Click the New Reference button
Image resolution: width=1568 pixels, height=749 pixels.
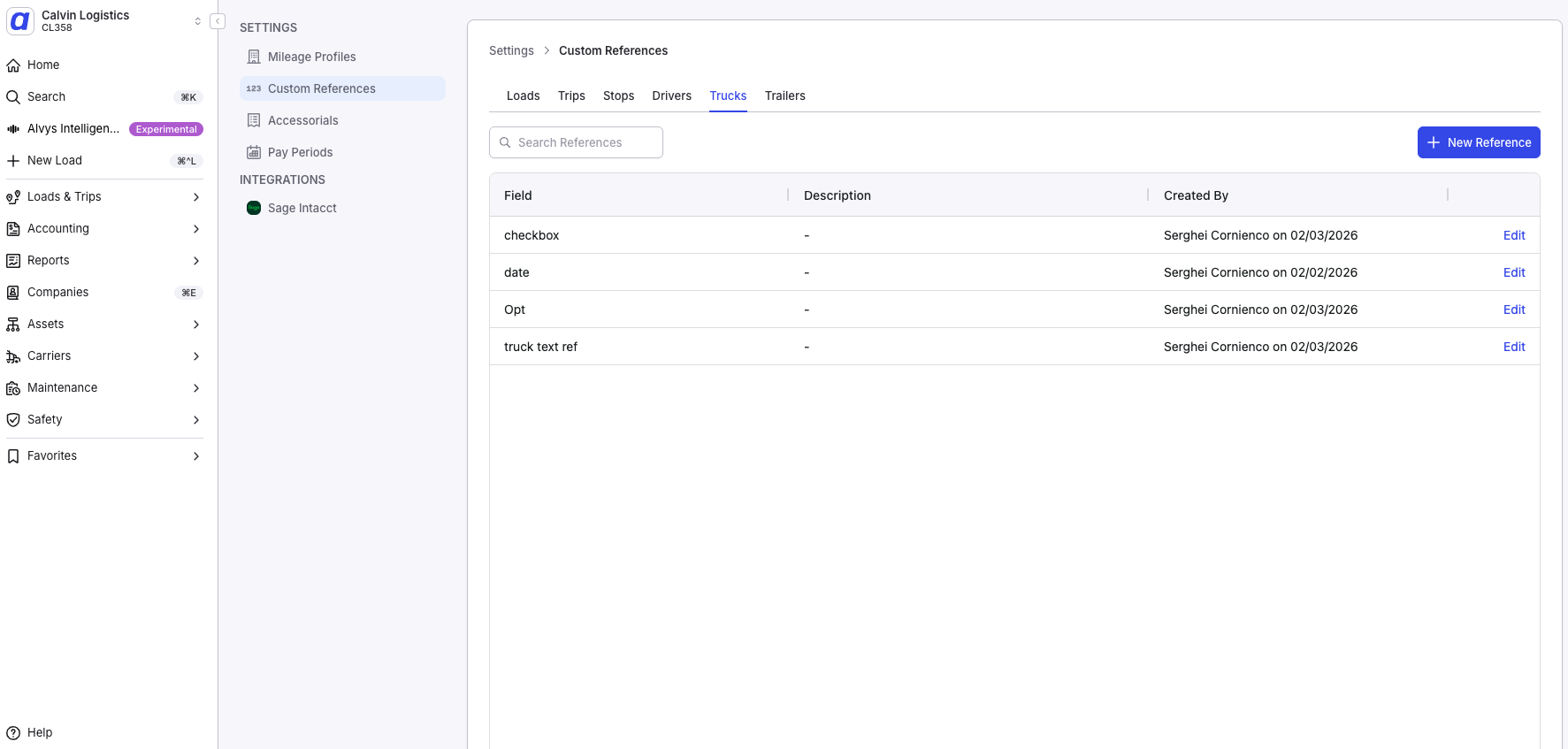click(1479, 142)
